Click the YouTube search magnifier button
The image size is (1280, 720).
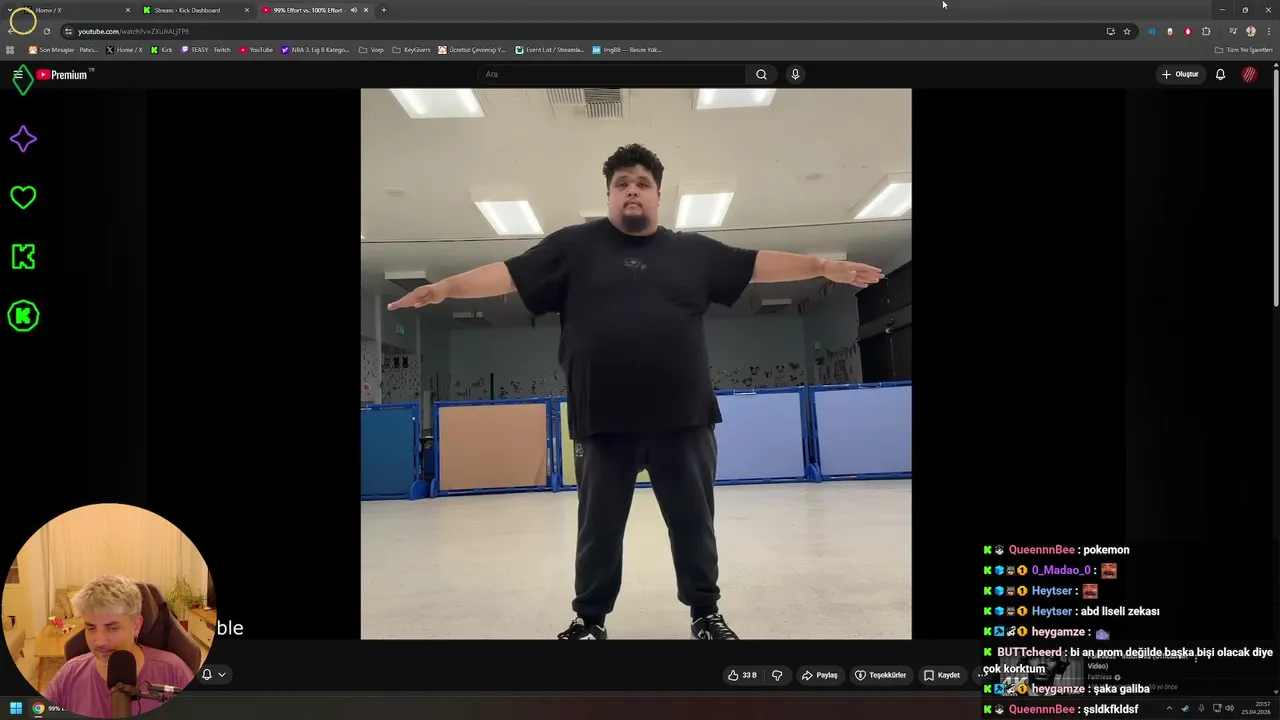[x=761, y=74]
